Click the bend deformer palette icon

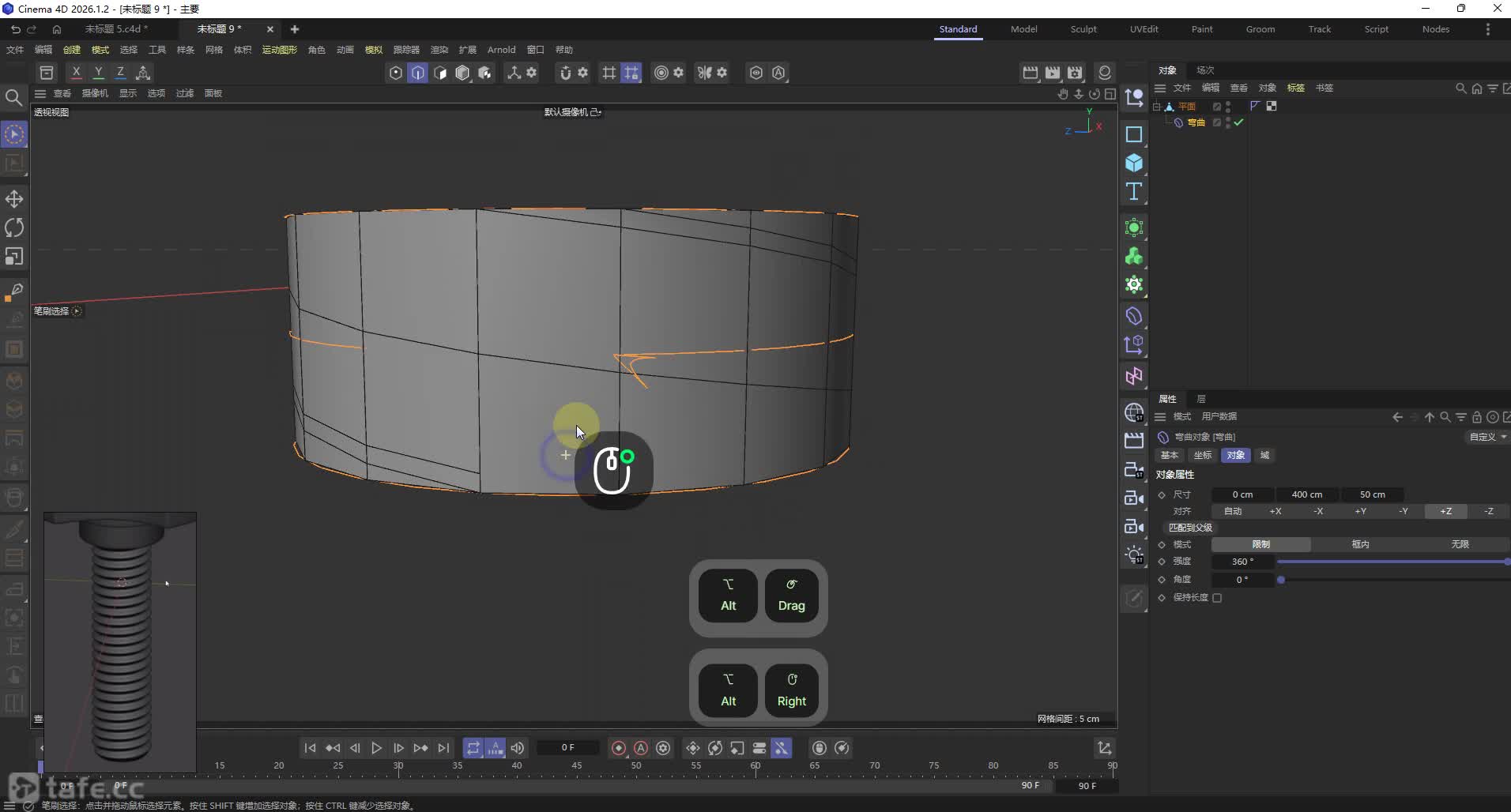pyautogui.click(x=1134, y=316)
